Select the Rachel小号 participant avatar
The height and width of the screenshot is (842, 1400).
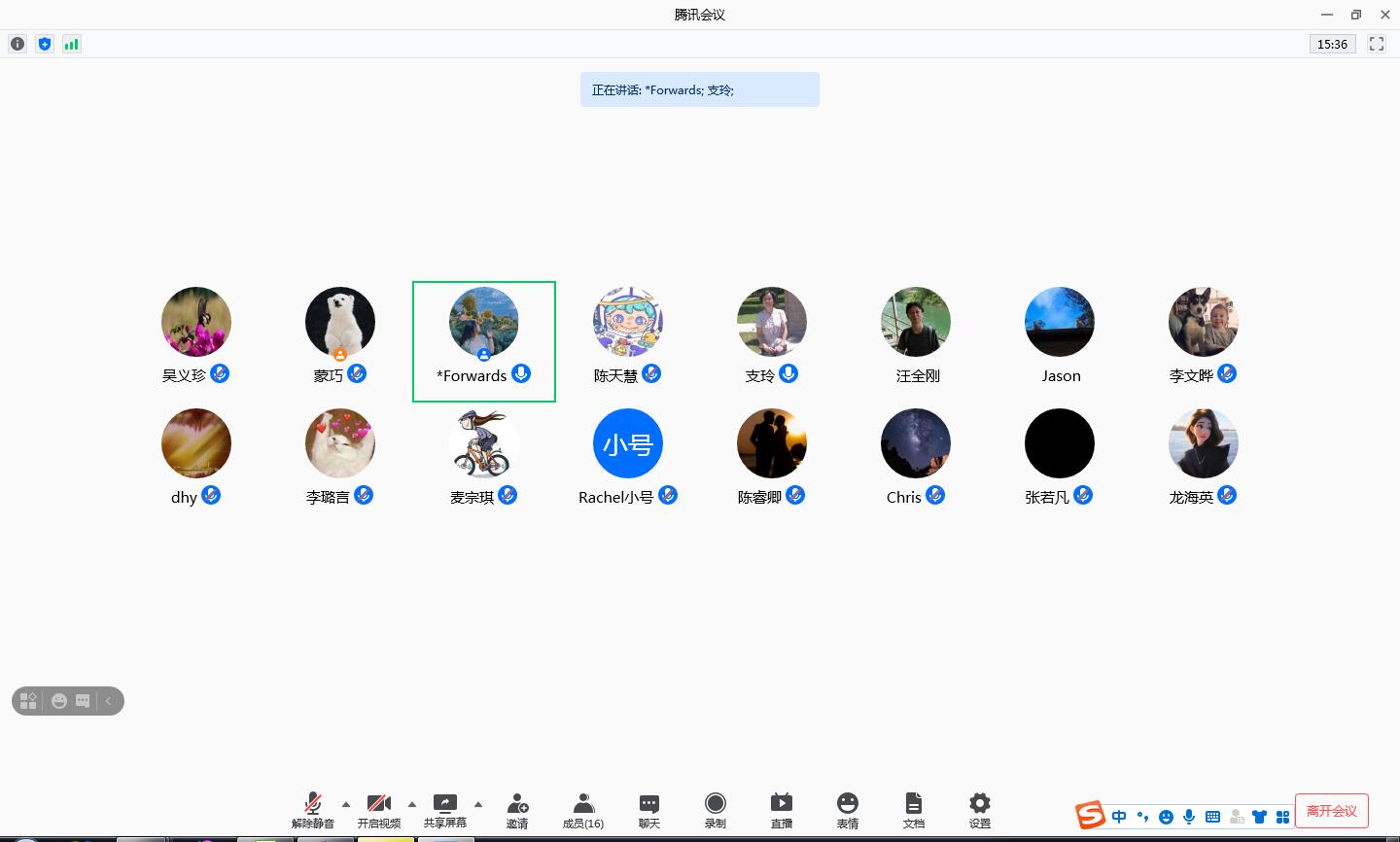pyautogui.click(x=627, y=444)
